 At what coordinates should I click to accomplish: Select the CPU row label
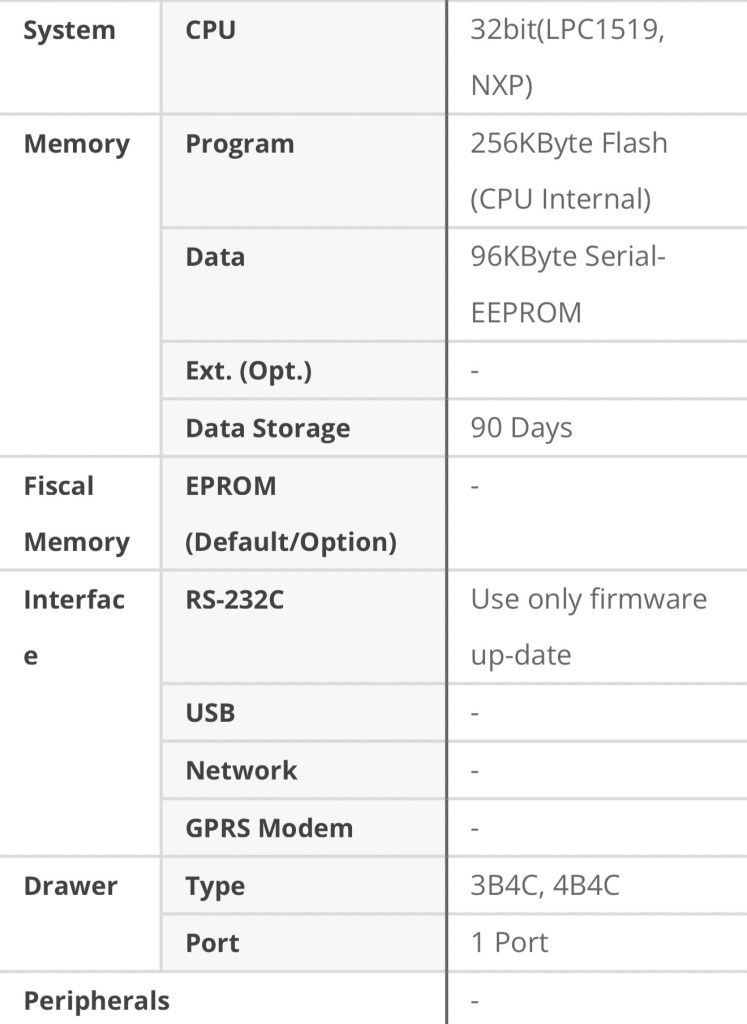pyautogui.click(x=211, y=30)
